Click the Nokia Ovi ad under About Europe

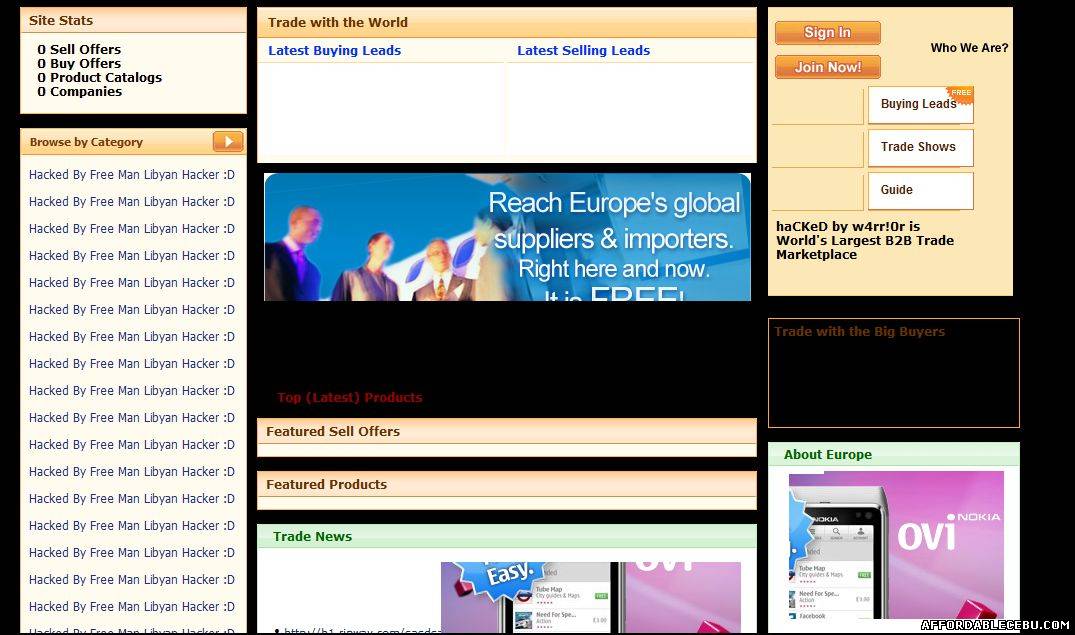tap(896, 545)
